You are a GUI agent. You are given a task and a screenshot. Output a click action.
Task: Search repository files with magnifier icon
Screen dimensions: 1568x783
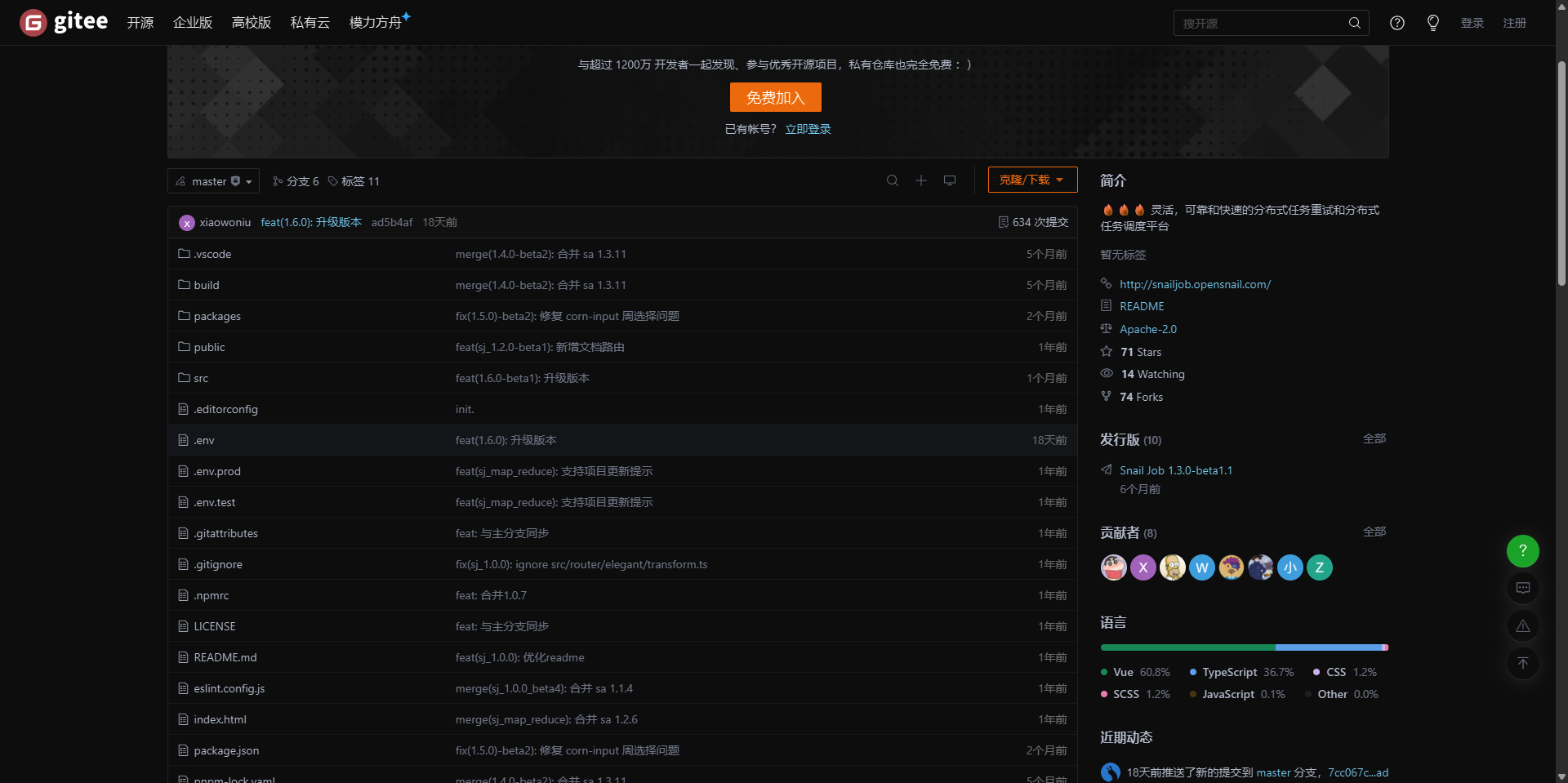(x=893, y=180)
